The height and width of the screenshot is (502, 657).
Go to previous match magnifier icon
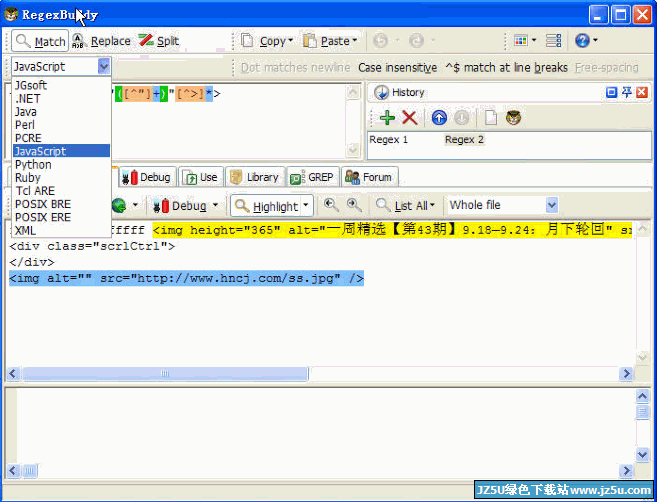[331, 205]
